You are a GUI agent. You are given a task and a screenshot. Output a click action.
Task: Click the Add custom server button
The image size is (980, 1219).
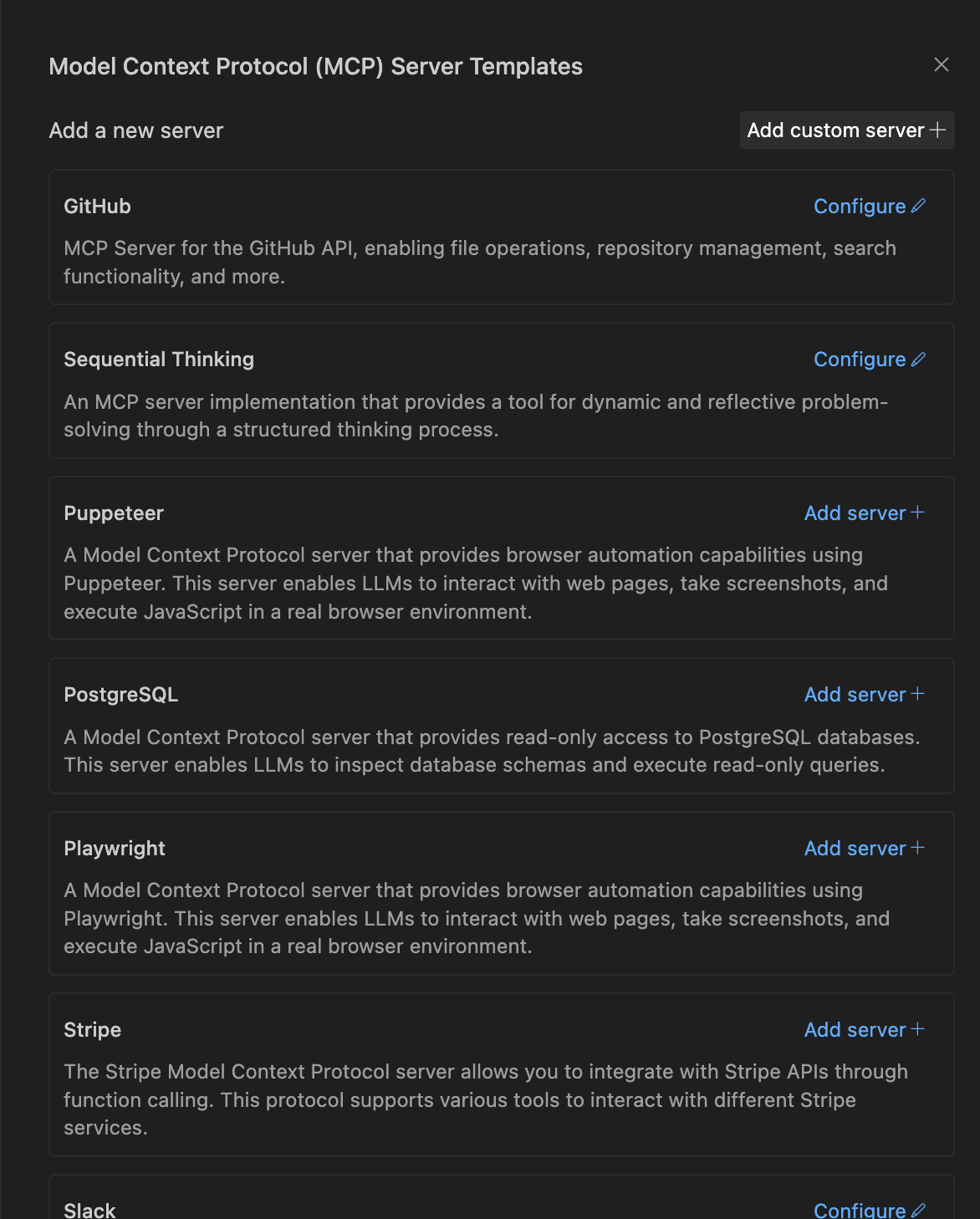click(835, 130)
